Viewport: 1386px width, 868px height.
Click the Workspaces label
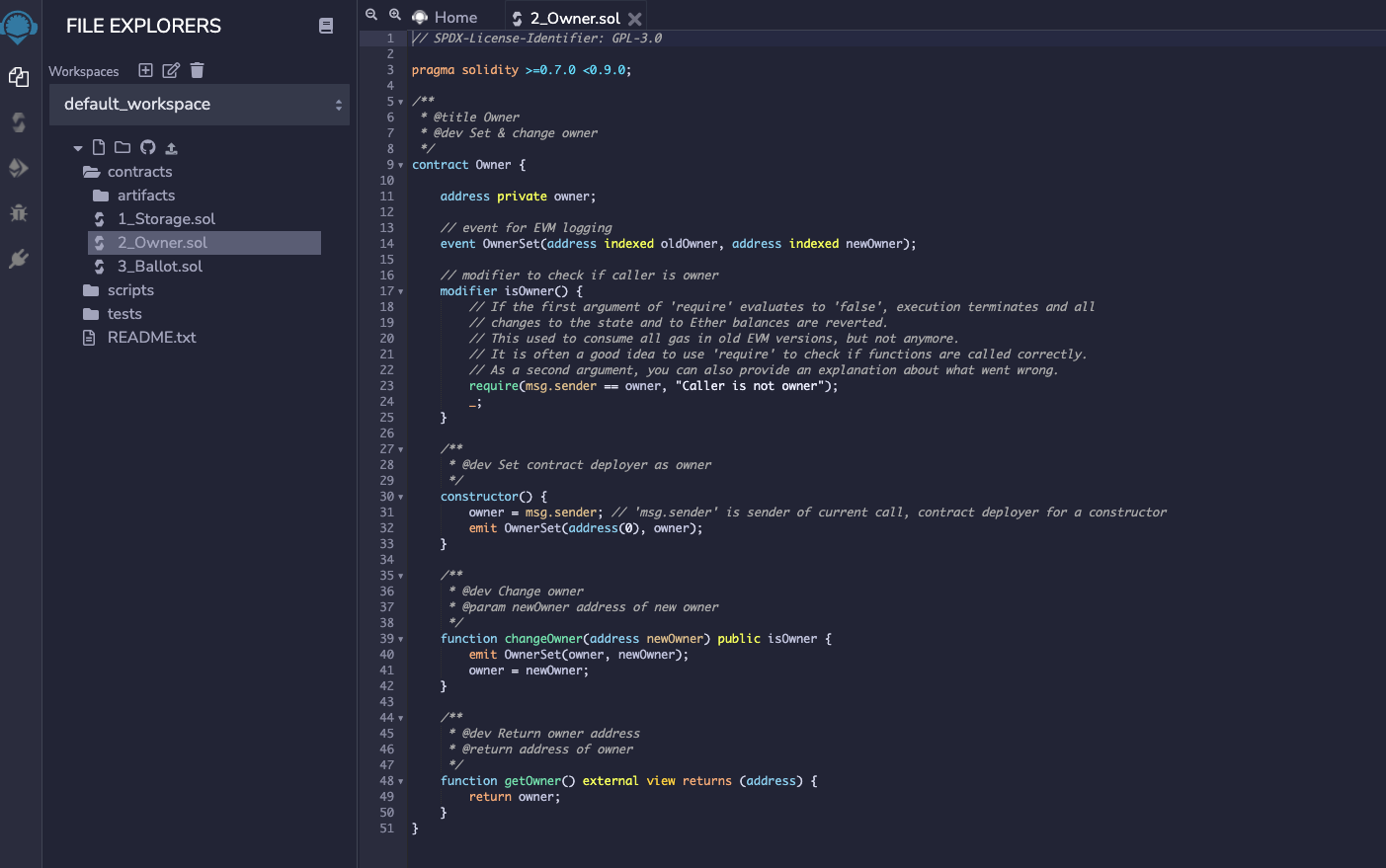coord(84,71)
